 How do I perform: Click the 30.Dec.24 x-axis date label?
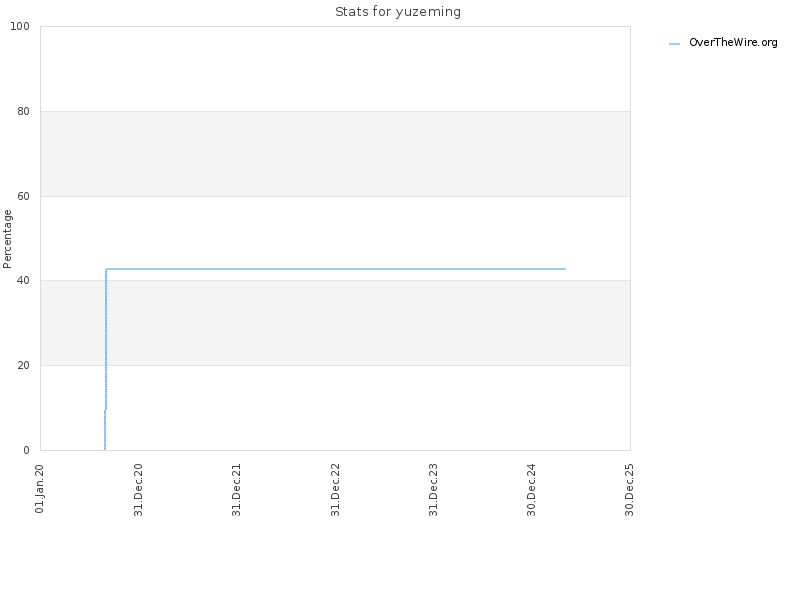[531, 489]
